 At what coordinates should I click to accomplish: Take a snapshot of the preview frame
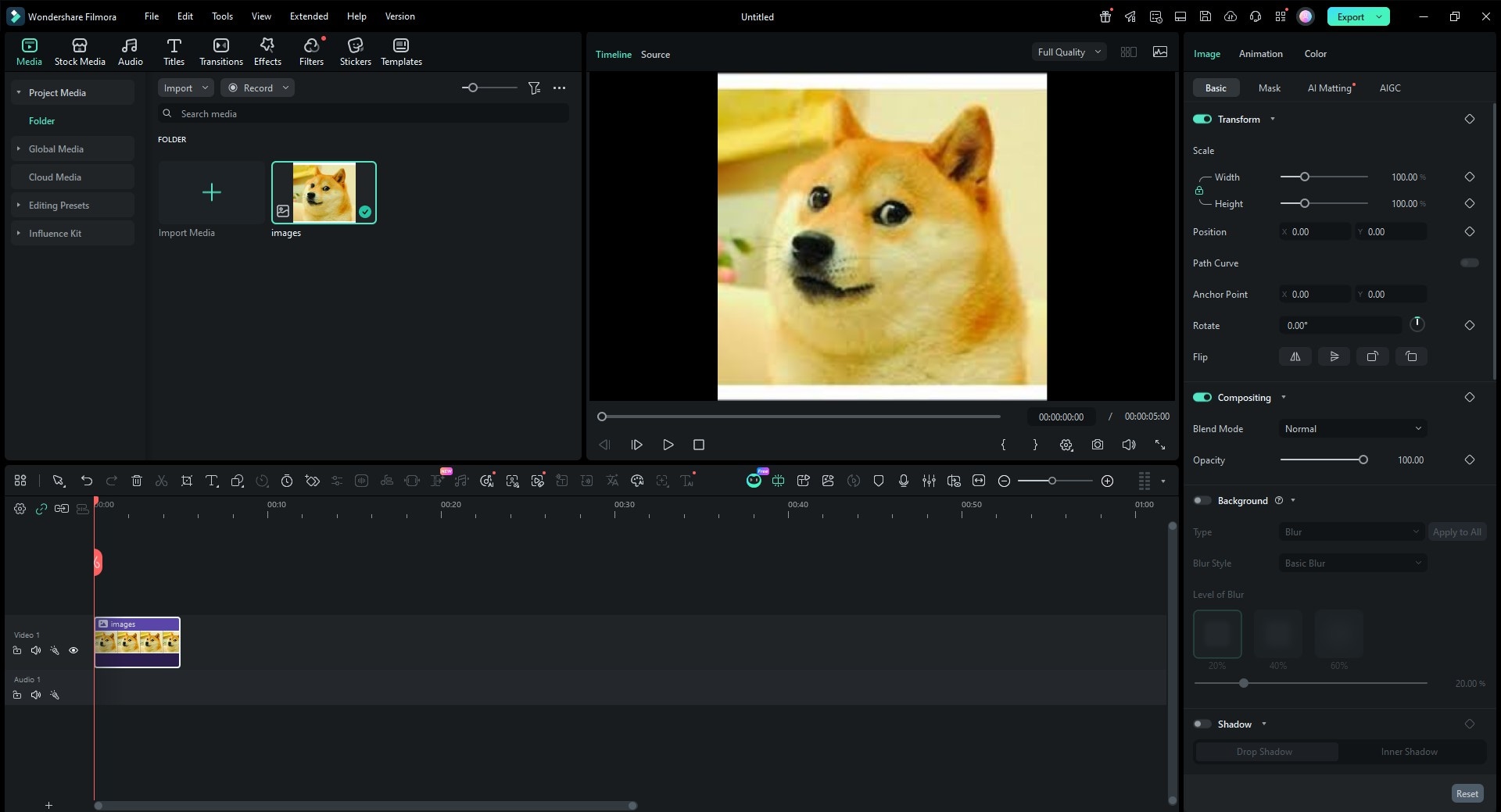click(x=1098, y=445)
